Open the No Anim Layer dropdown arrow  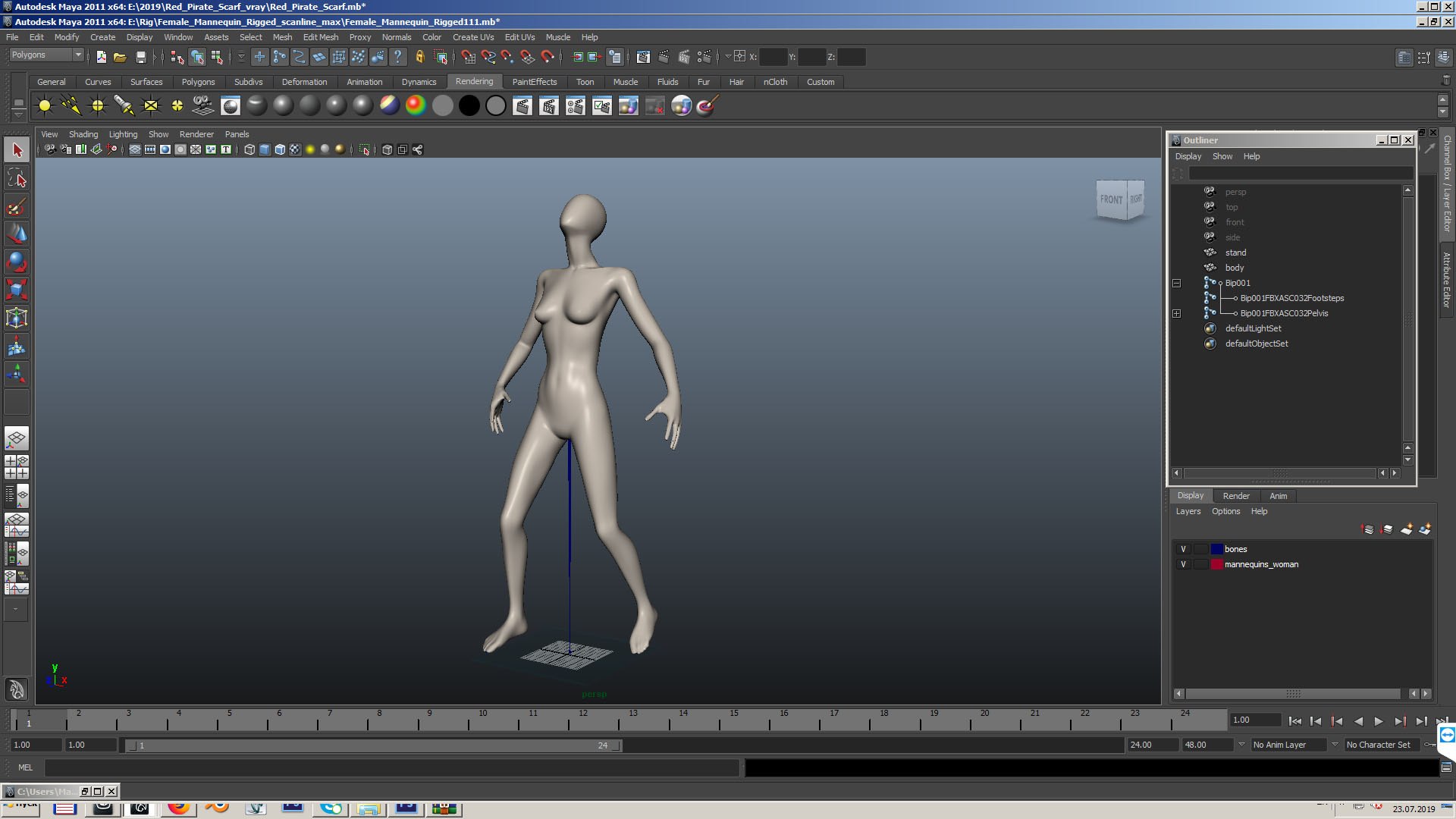pos(1241,744)
